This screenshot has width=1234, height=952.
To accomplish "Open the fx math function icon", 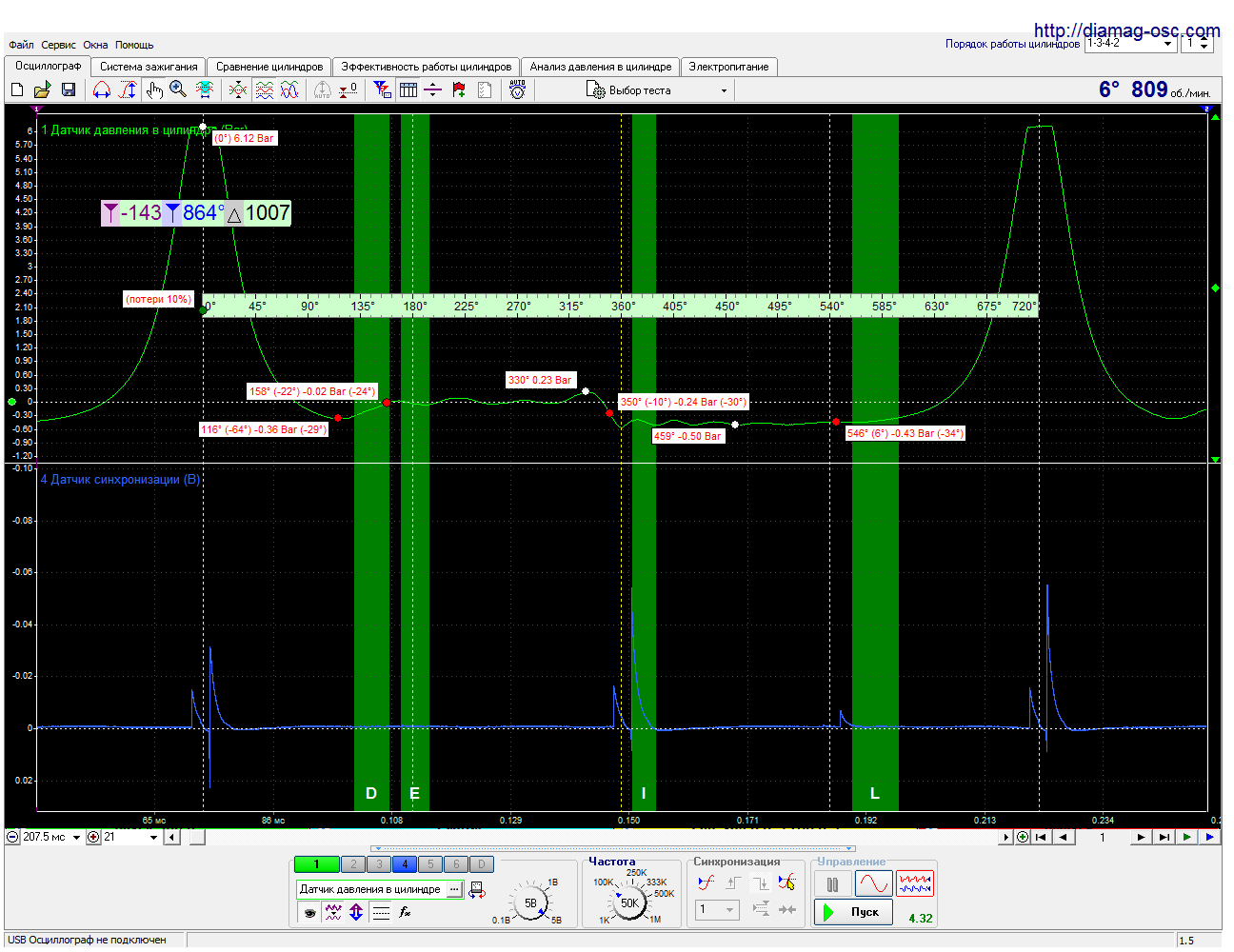I will [x=405, y=912].
